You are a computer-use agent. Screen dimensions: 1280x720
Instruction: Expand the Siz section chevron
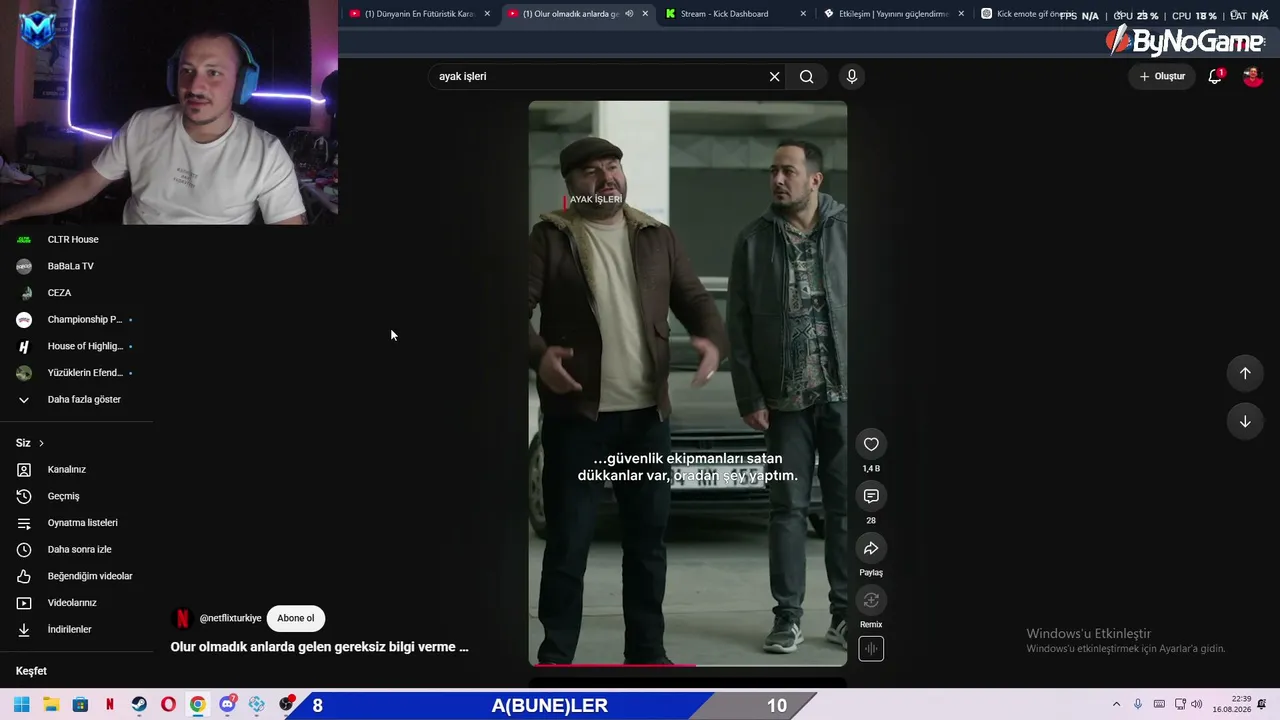tap(41, 443)
